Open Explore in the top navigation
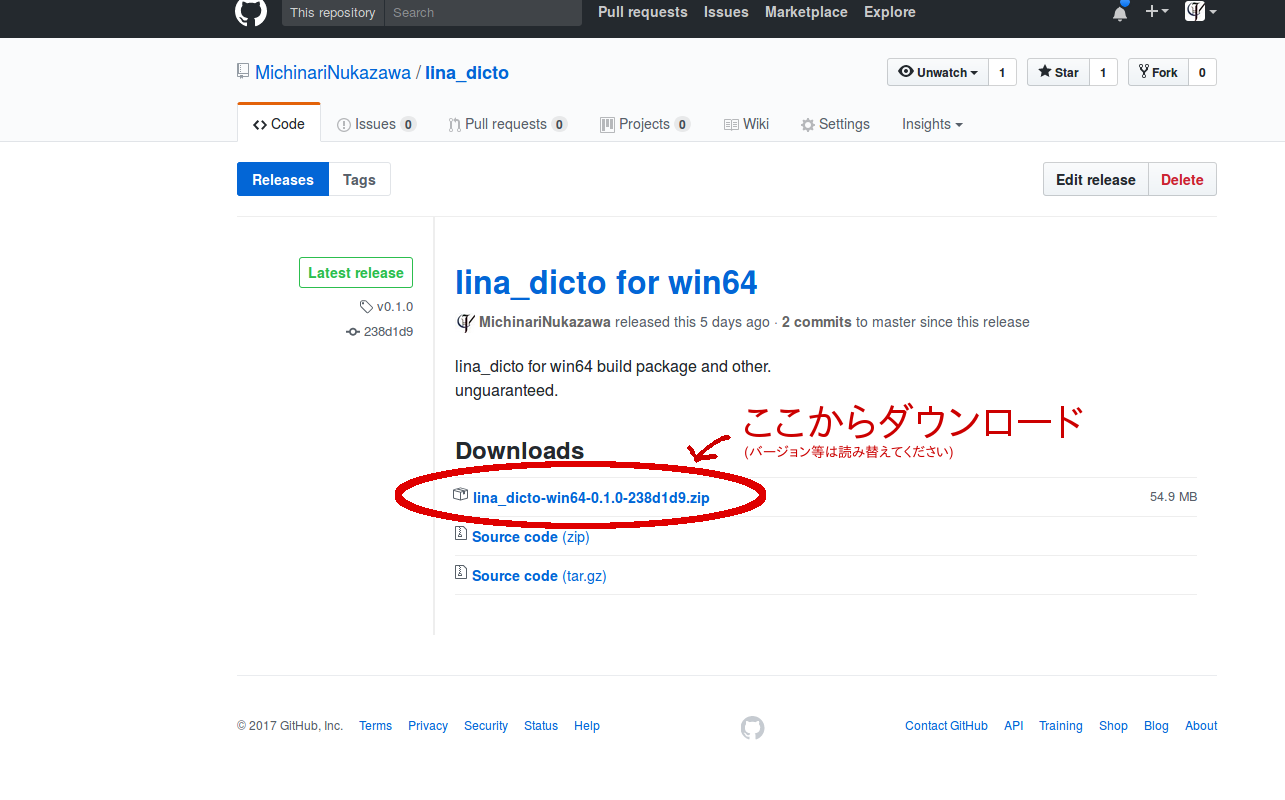The image size is (1285, 800). (x=890, y=12)
